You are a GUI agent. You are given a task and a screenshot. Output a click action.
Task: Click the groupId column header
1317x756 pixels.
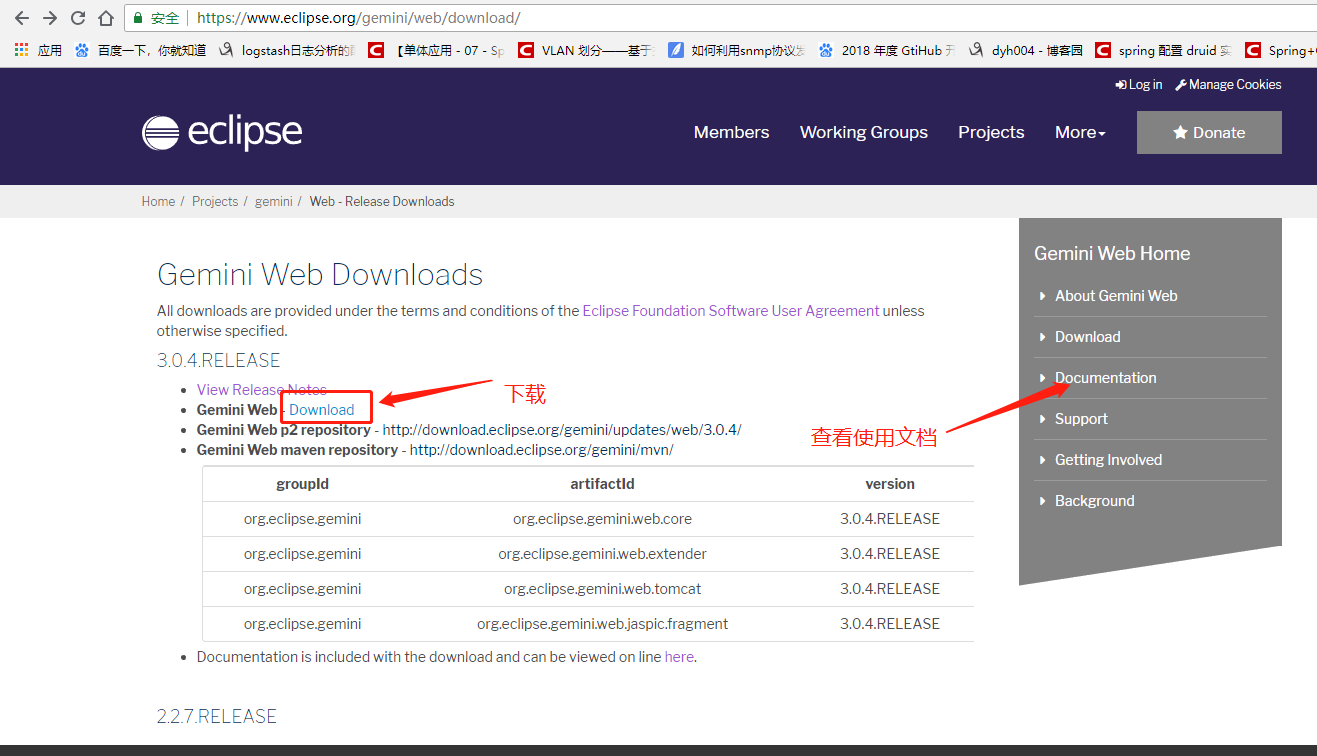click(303, 484)
